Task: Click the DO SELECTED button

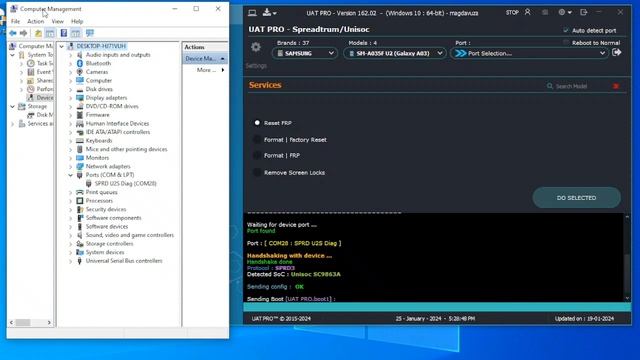Action: point(576,198)
